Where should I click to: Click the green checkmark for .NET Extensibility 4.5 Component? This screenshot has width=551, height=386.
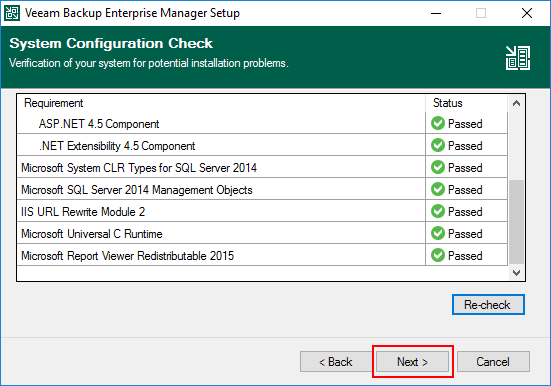438,145
